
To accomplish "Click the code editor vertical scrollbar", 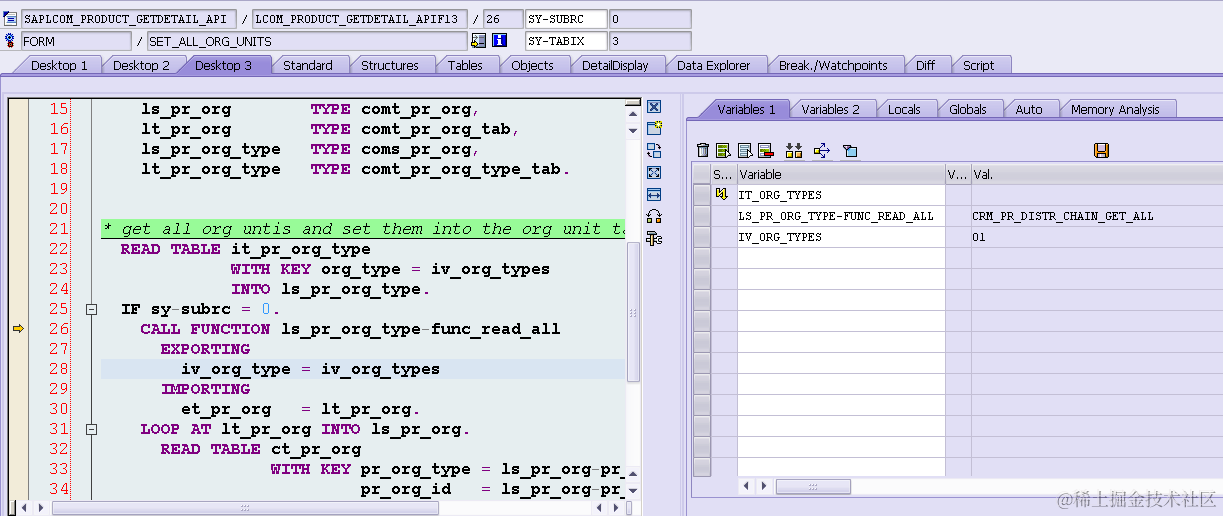I will tap(632, 310).
